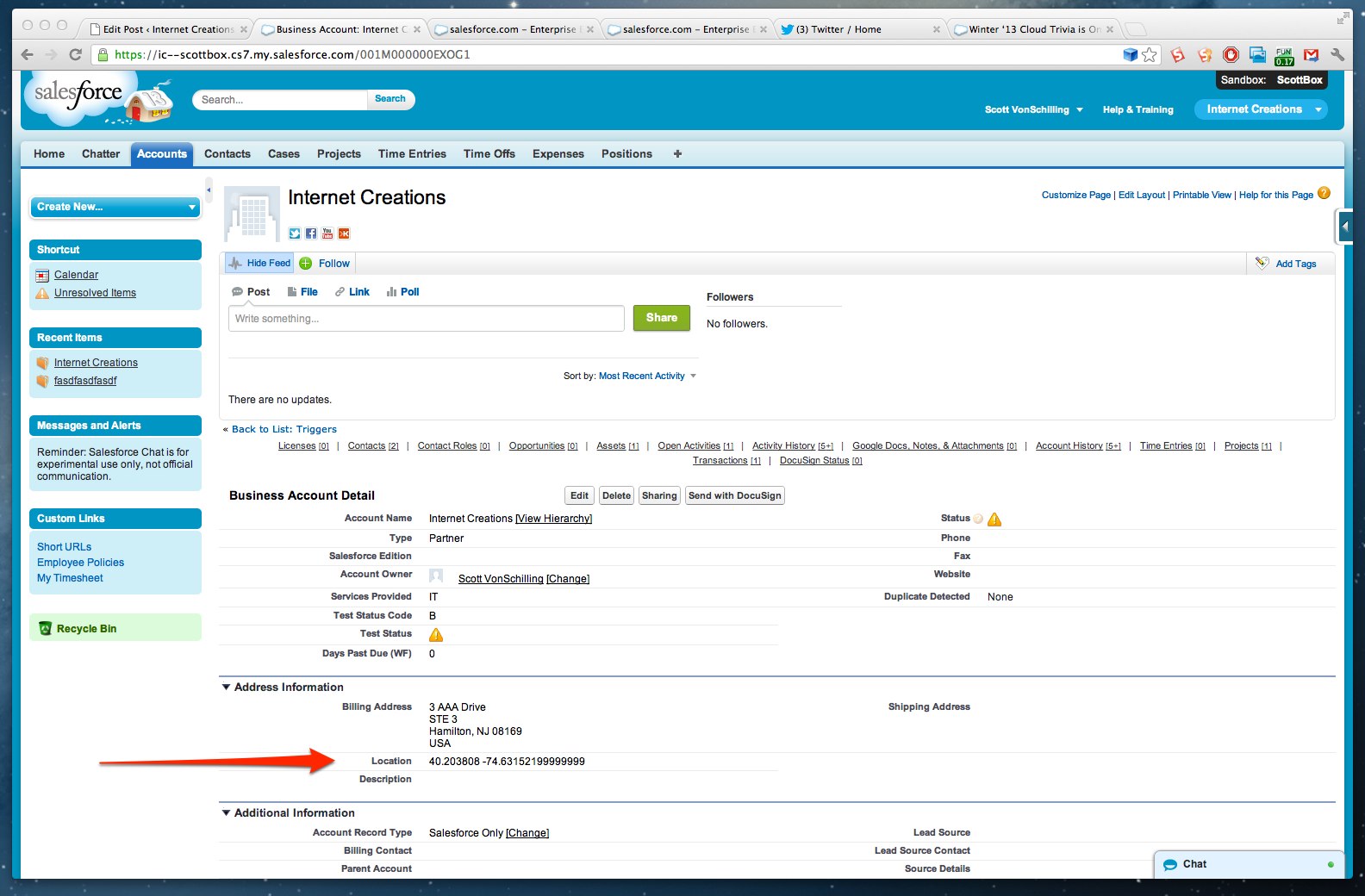Click the Help & Training link
The height and width of the screenshot is (896, 1365).
(1138, 109)
